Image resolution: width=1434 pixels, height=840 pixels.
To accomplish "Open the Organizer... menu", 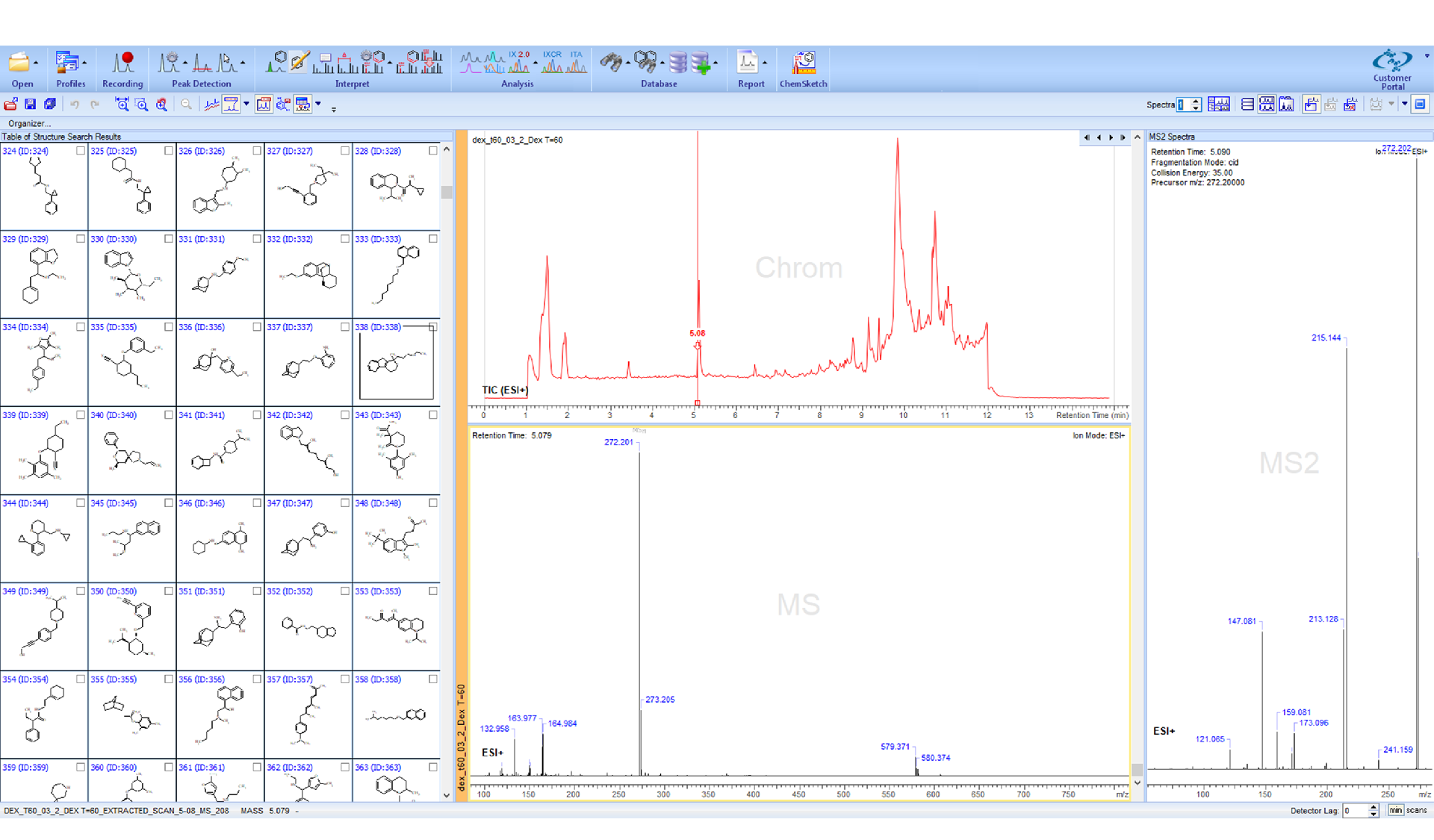I will click(x=29, y=124).
